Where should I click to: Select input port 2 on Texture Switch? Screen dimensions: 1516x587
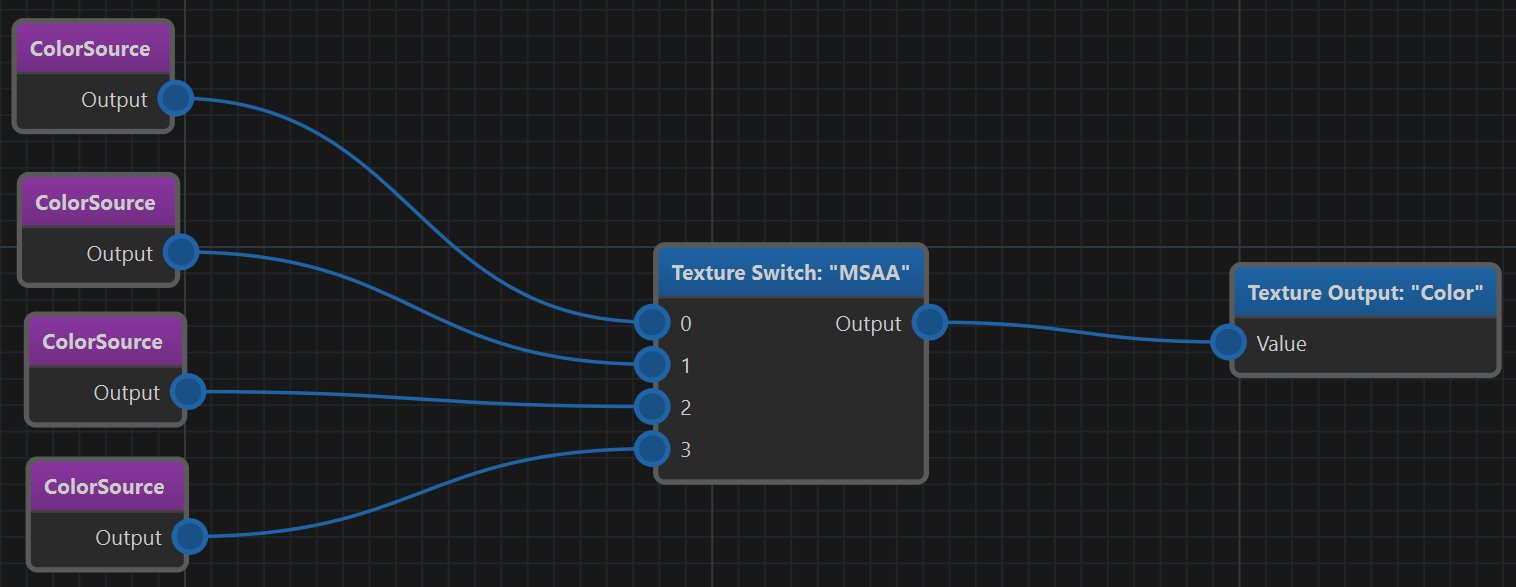point(652,406)
